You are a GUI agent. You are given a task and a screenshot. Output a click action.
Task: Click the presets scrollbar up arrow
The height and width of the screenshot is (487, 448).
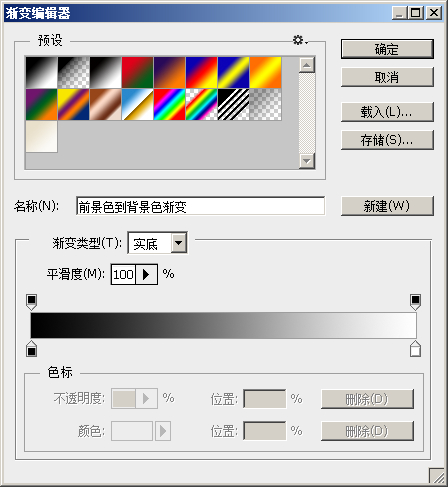(x=307, y=65)
